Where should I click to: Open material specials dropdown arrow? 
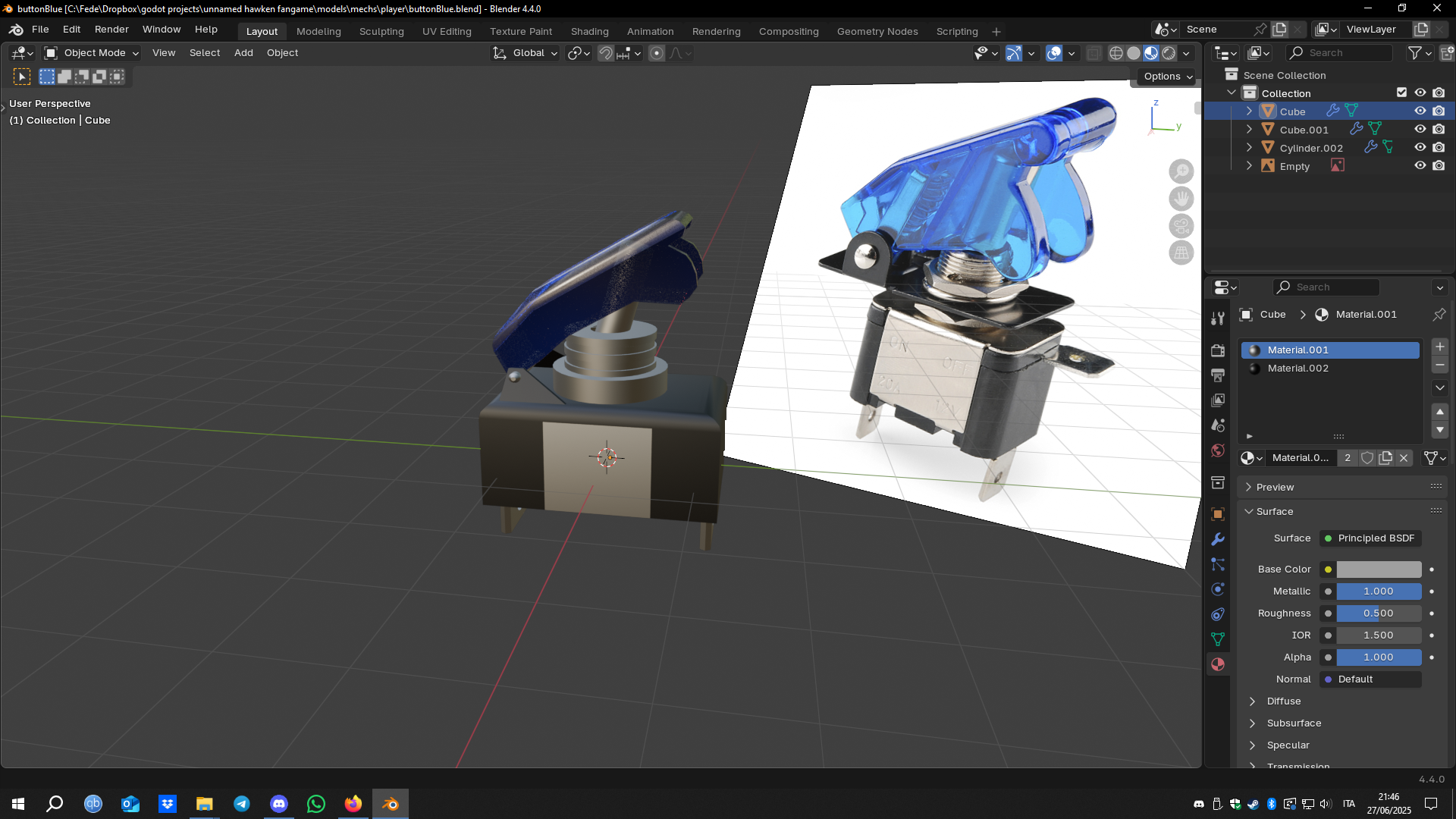[1440, 388]
